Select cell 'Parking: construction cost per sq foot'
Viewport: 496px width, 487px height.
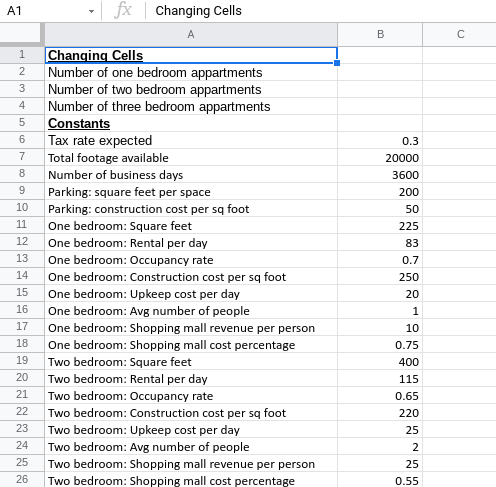point(191,208)
